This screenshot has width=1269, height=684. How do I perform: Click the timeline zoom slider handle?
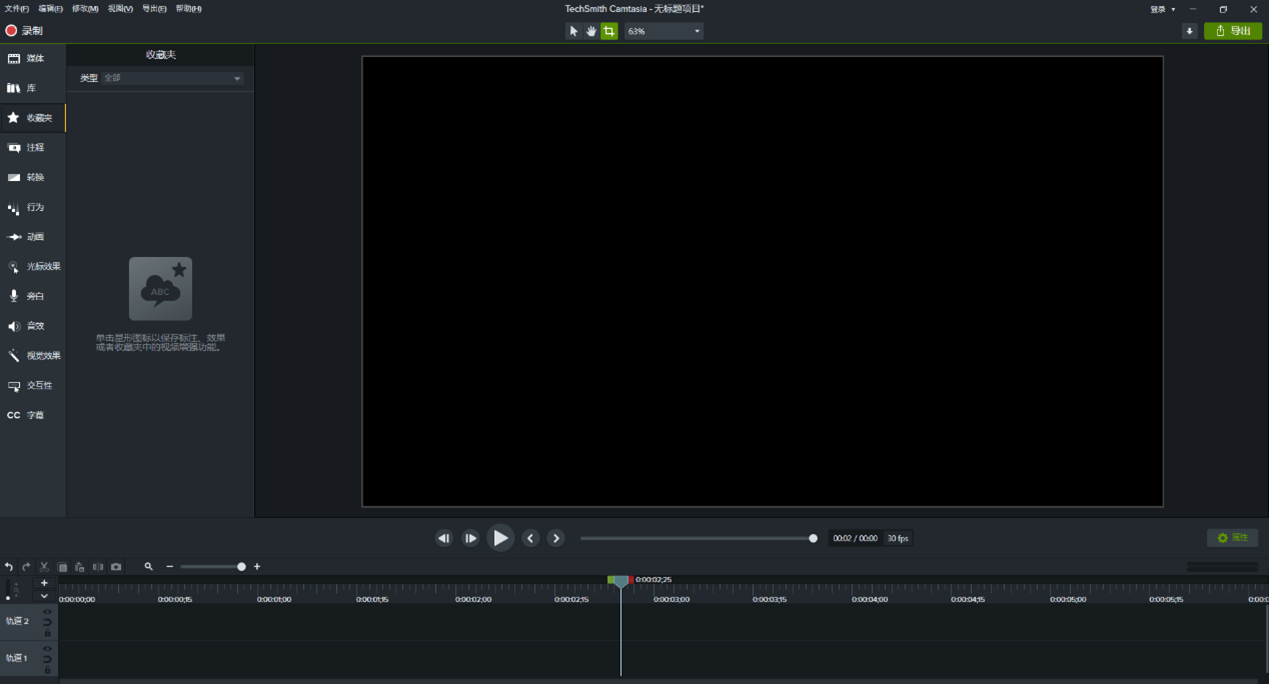(x=241, y=567)
